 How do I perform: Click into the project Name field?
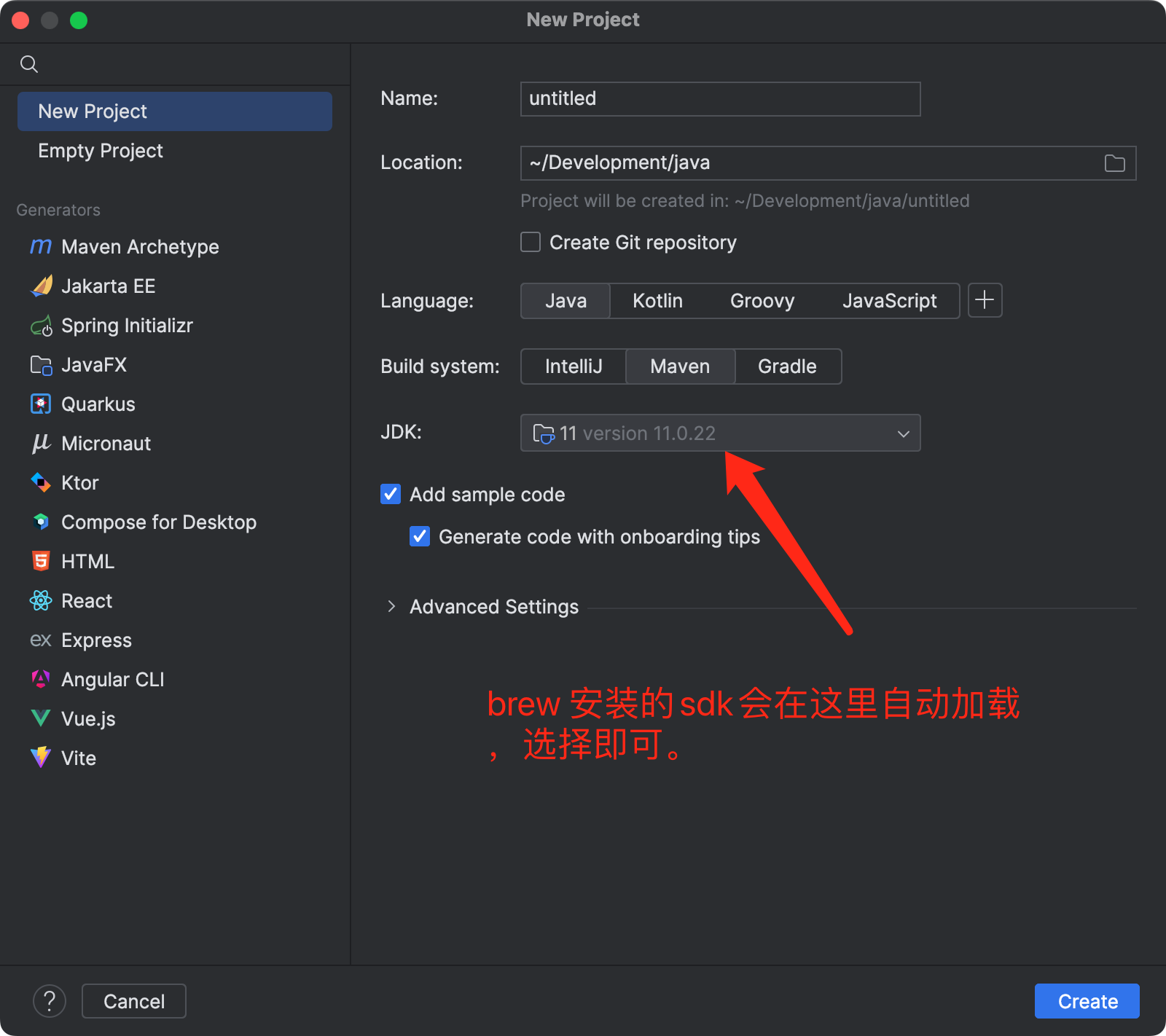721,99
